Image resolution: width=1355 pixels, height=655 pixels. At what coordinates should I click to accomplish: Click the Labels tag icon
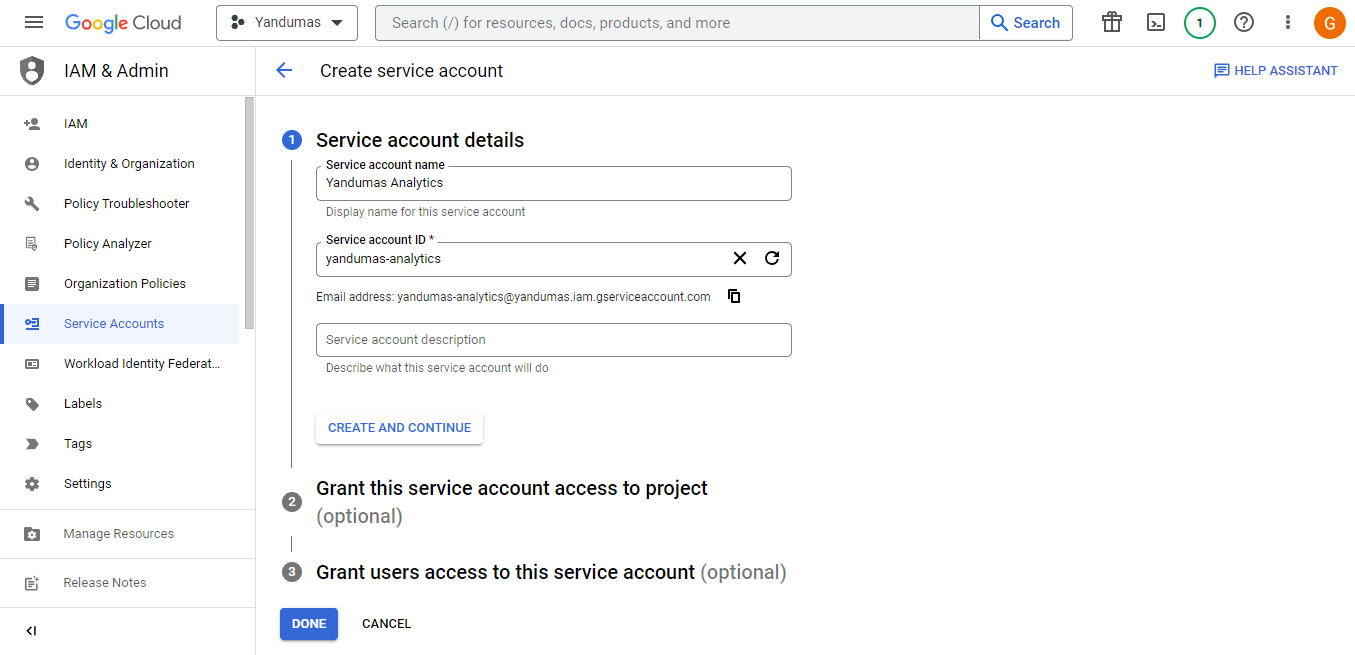point(32,404)
